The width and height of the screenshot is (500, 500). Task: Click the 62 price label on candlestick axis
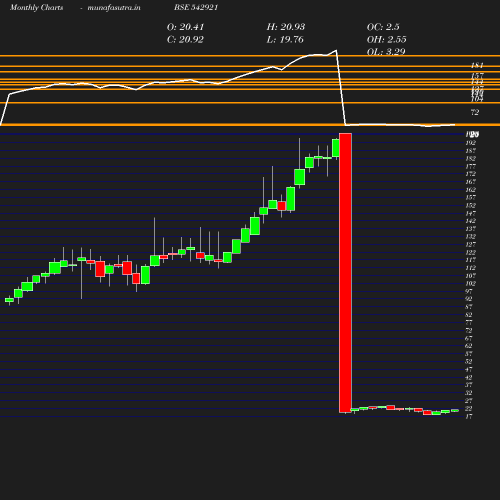pyautogui.click(x=469, y=346)
